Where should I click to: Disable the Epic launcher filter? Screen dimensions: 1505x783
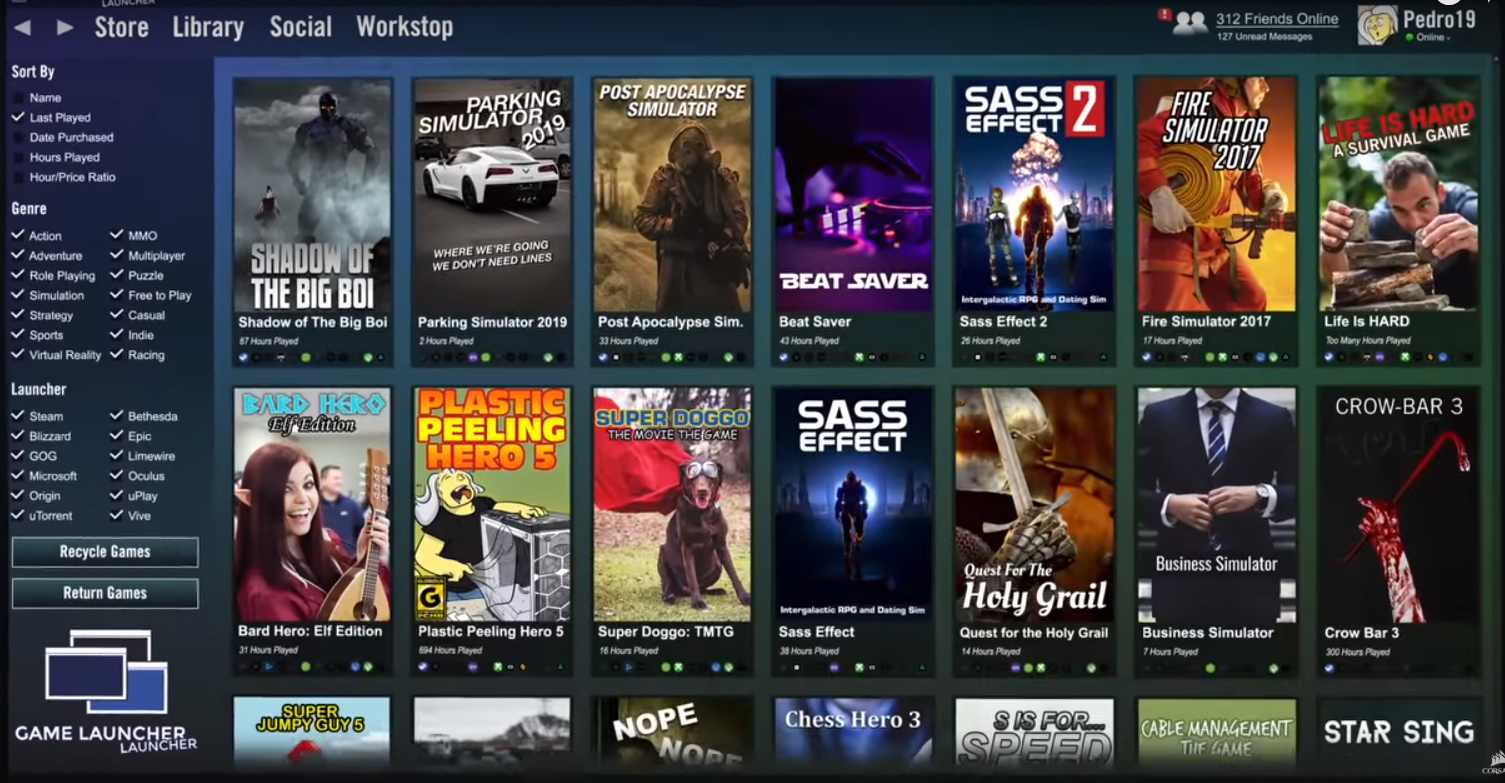click(x=117, y=436)
